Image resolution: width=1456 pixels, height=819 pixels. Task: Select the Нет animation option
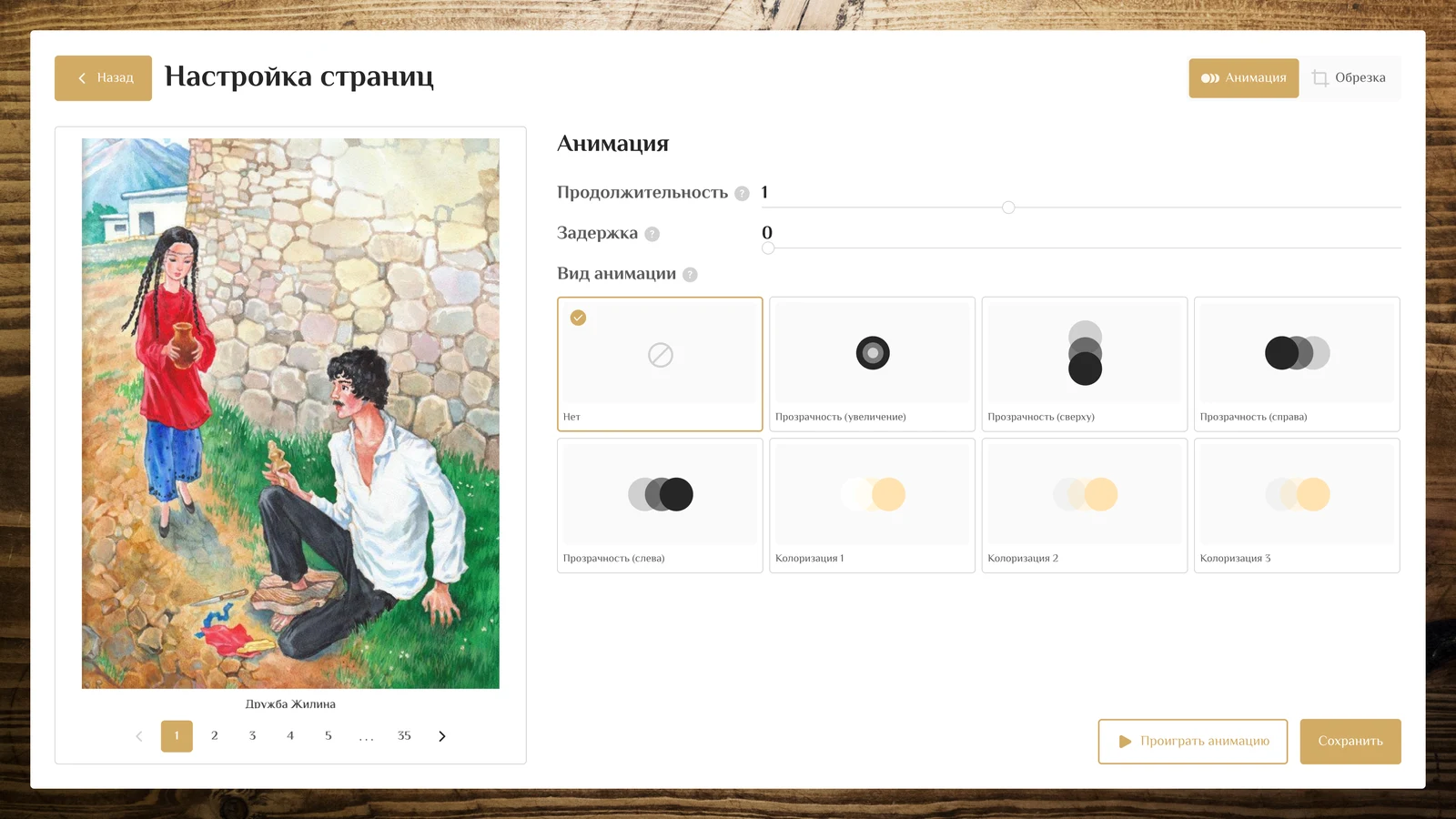pos(660,364)
